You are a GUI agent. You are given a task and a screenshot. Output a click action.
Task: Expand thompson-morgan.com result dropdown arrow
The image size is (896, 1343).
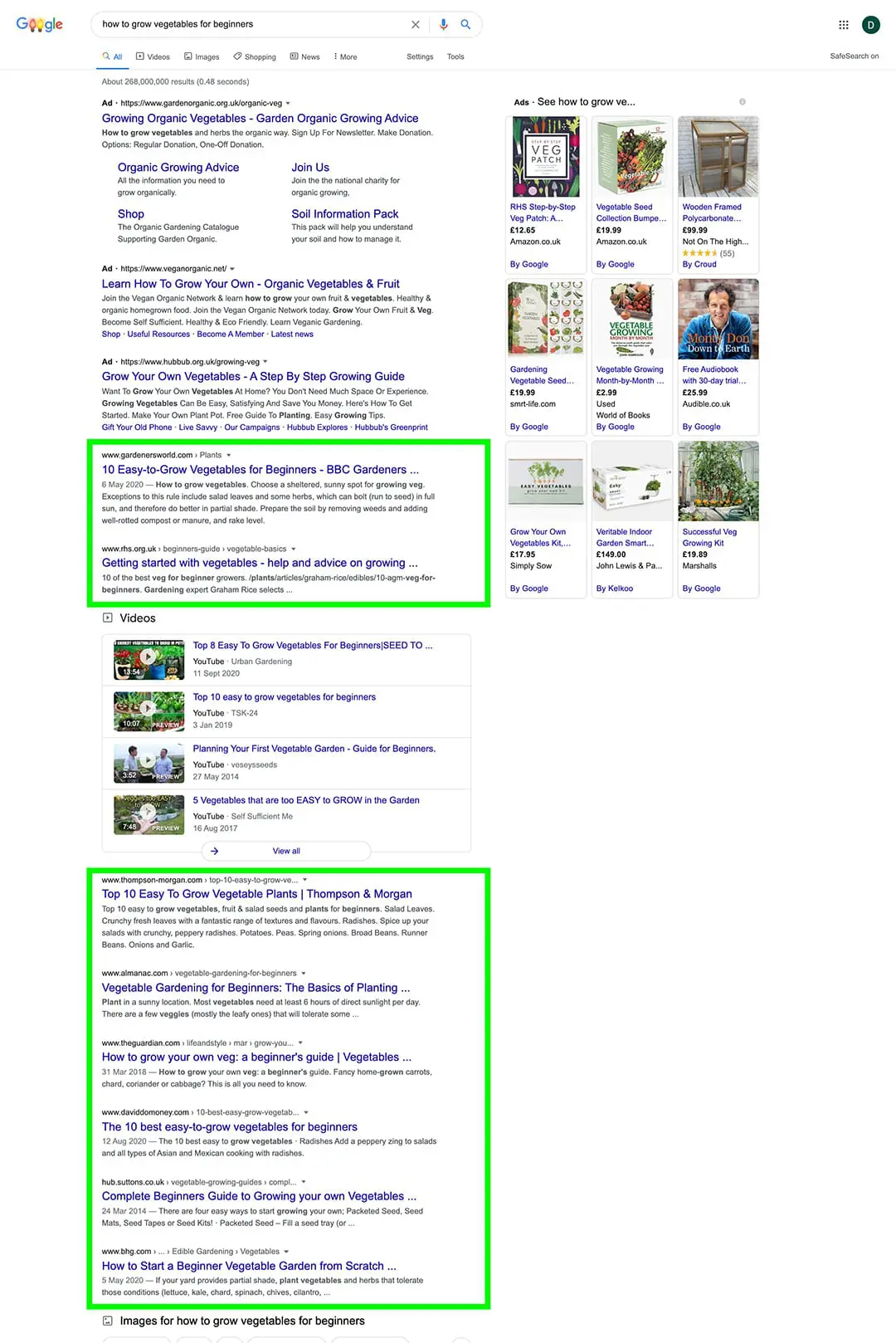304,880
